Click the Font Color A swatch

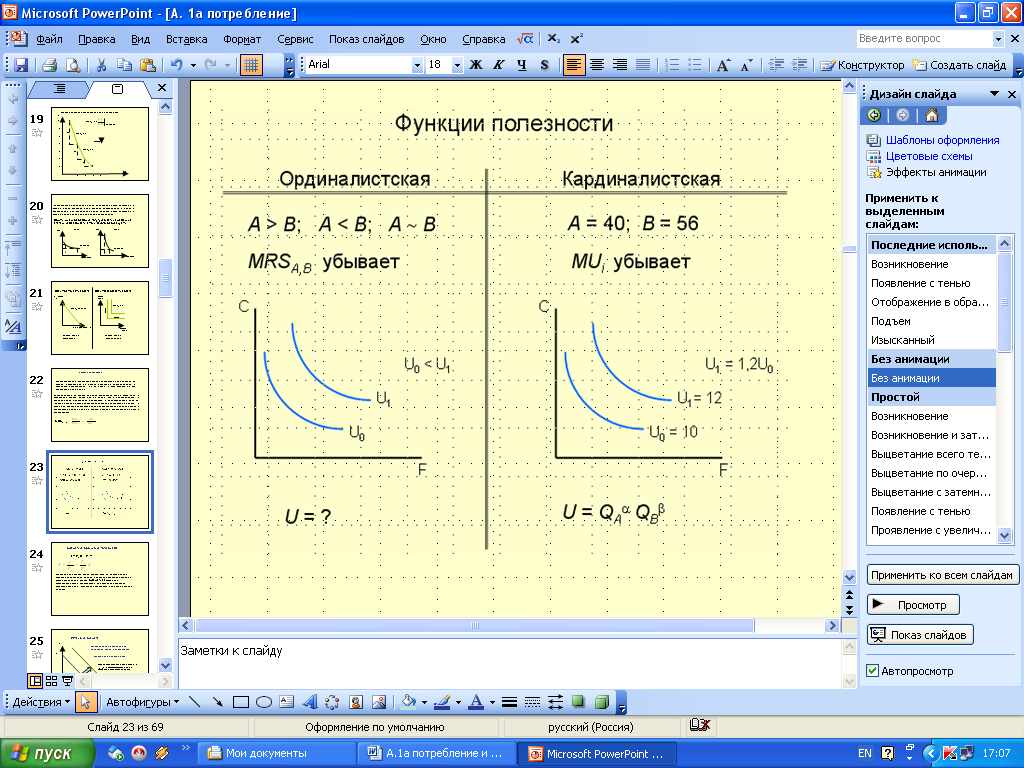click(476, 702)
